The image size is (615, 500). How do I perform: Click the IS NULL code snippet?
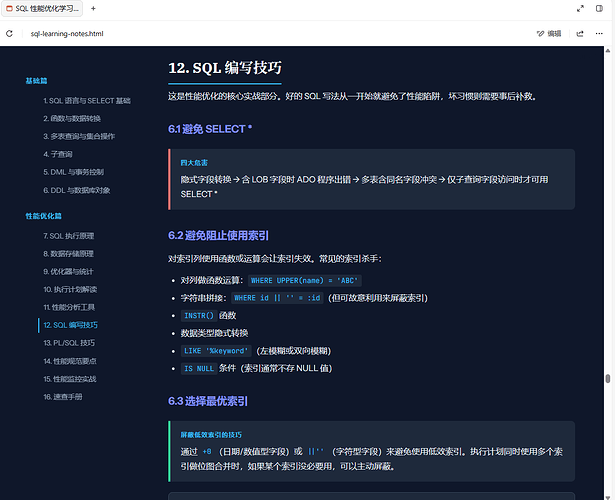tap(199, 369)
